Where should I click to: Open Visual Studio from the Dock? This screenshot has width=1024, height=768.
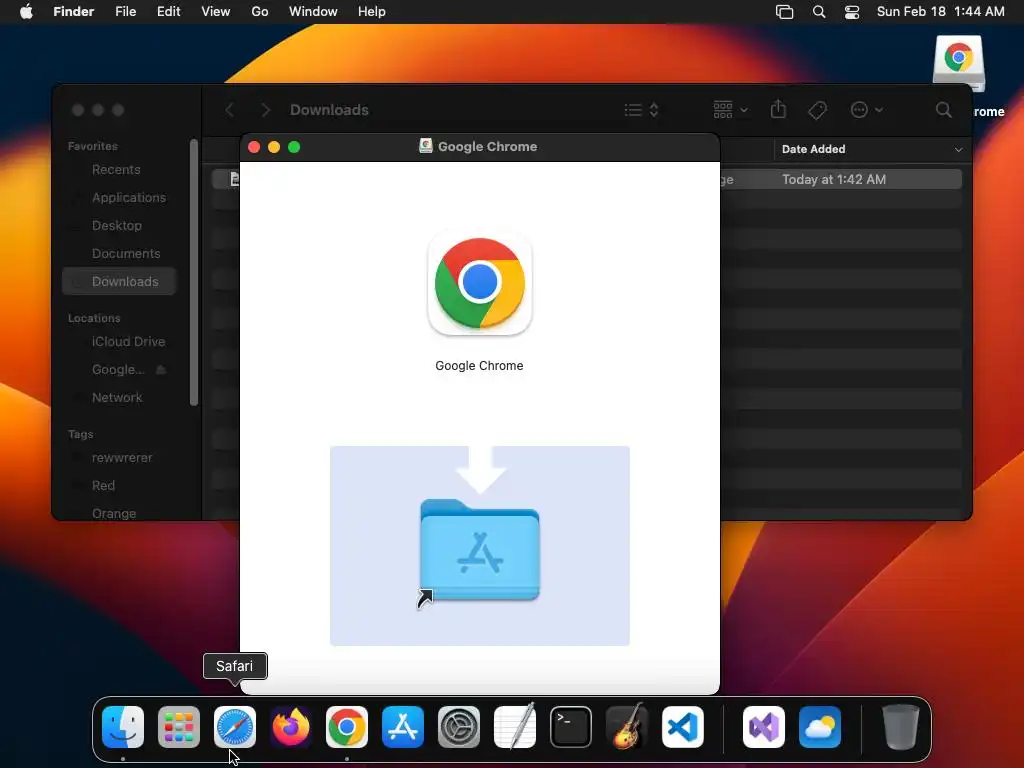[764, 727]
